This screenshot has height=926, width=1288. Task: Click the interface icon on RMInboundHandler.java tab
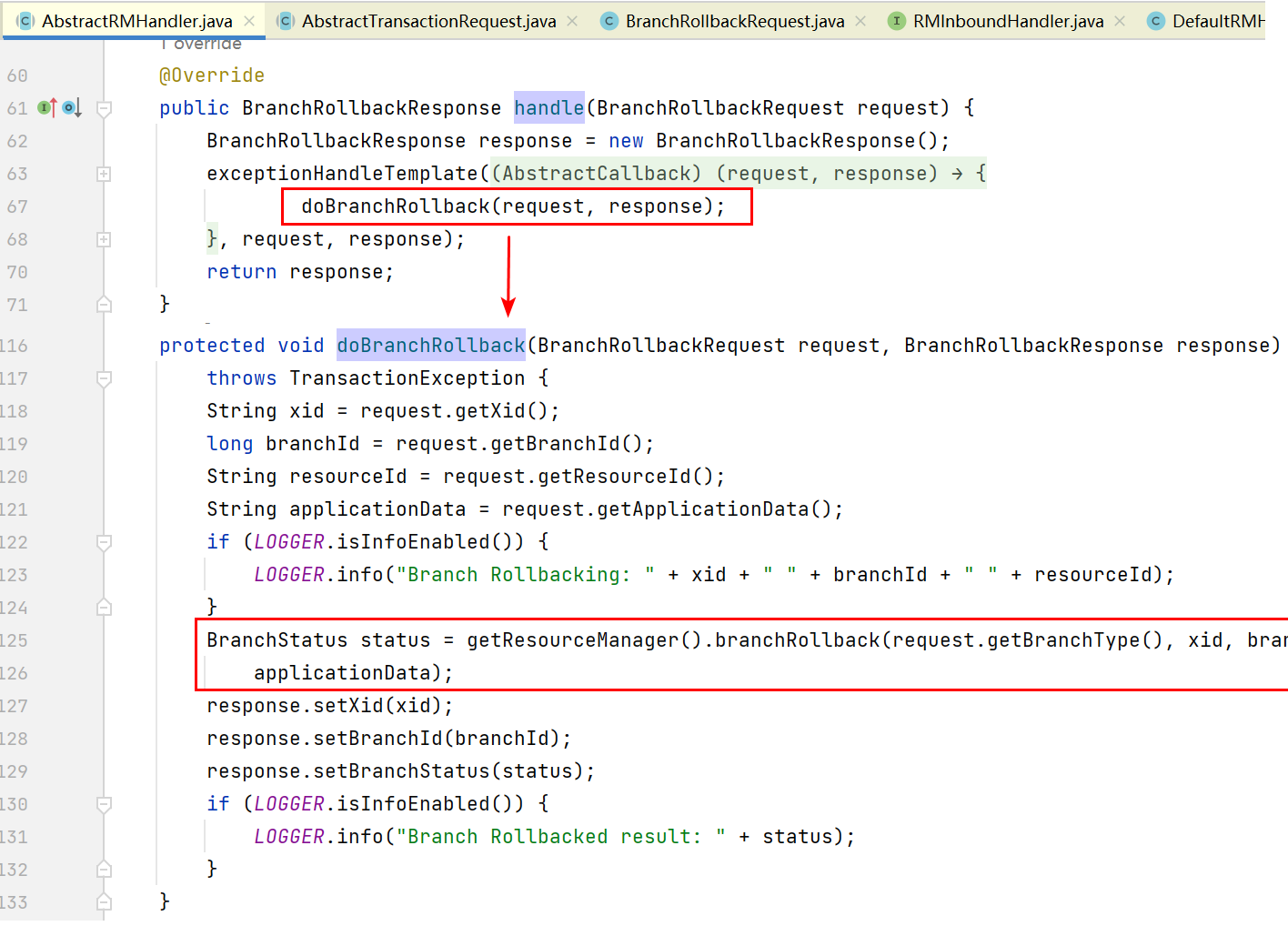(897, 21)
